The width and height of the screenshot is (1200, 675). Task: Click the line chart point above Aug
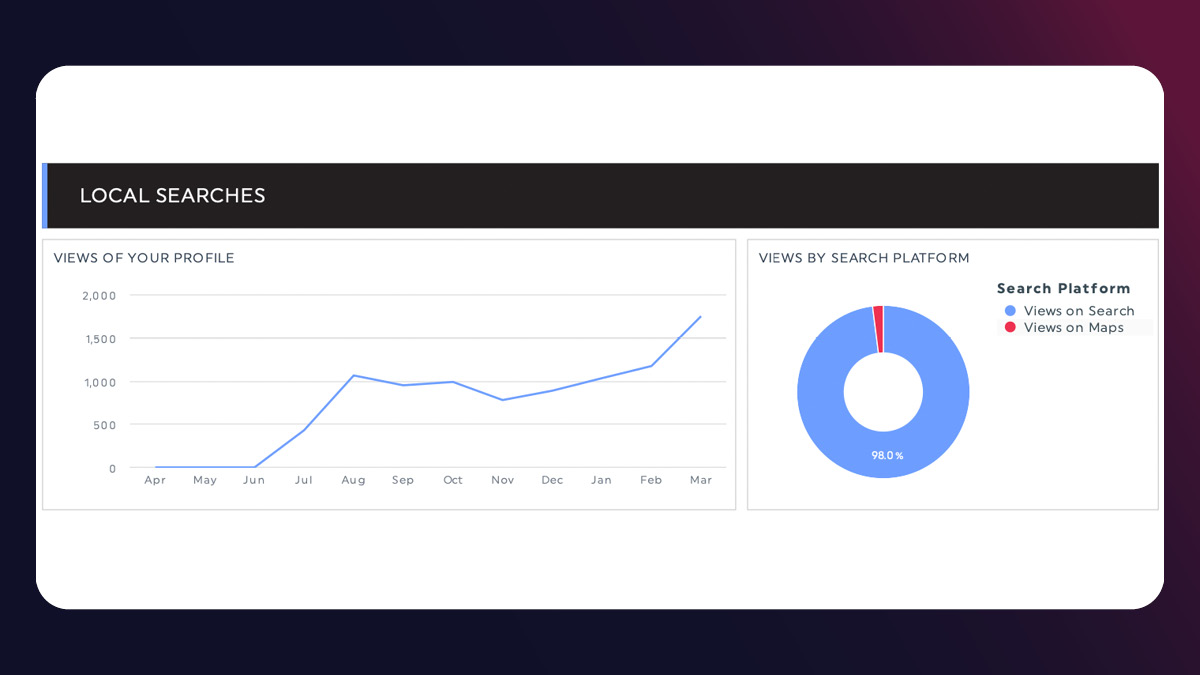[353, 375]
